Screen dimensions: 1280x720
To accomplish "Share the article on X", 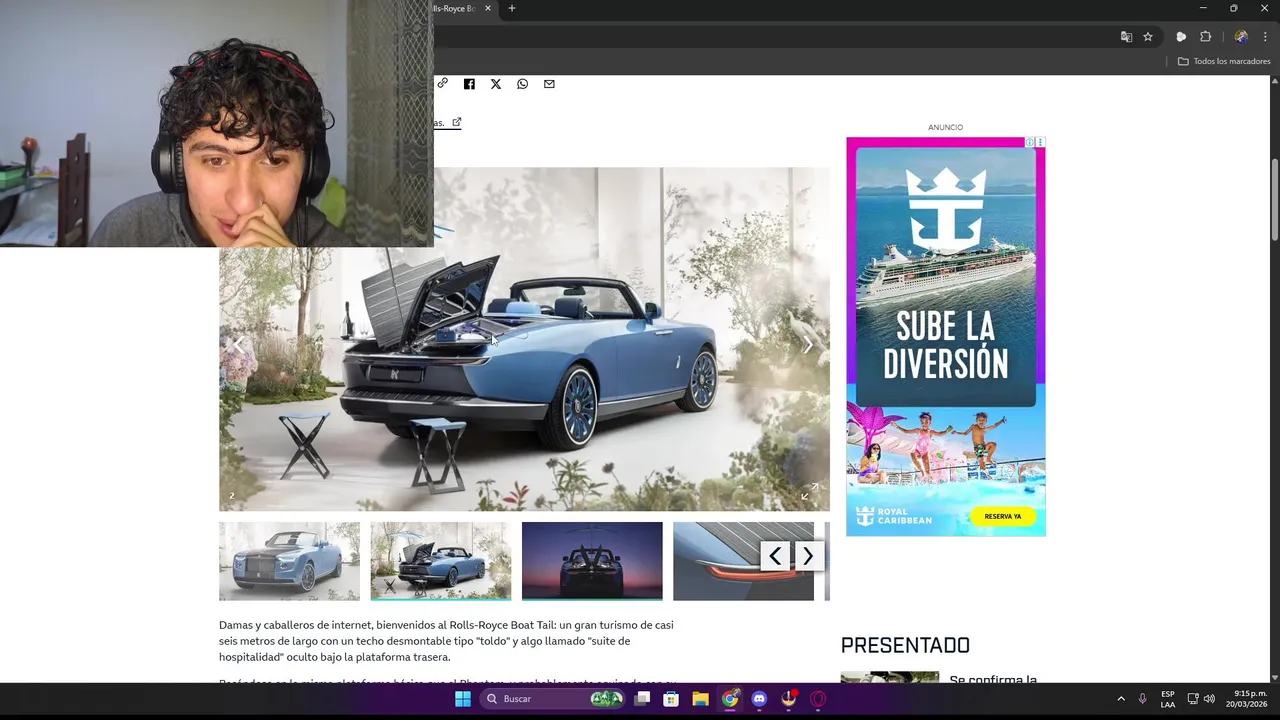I will [496, 84].
